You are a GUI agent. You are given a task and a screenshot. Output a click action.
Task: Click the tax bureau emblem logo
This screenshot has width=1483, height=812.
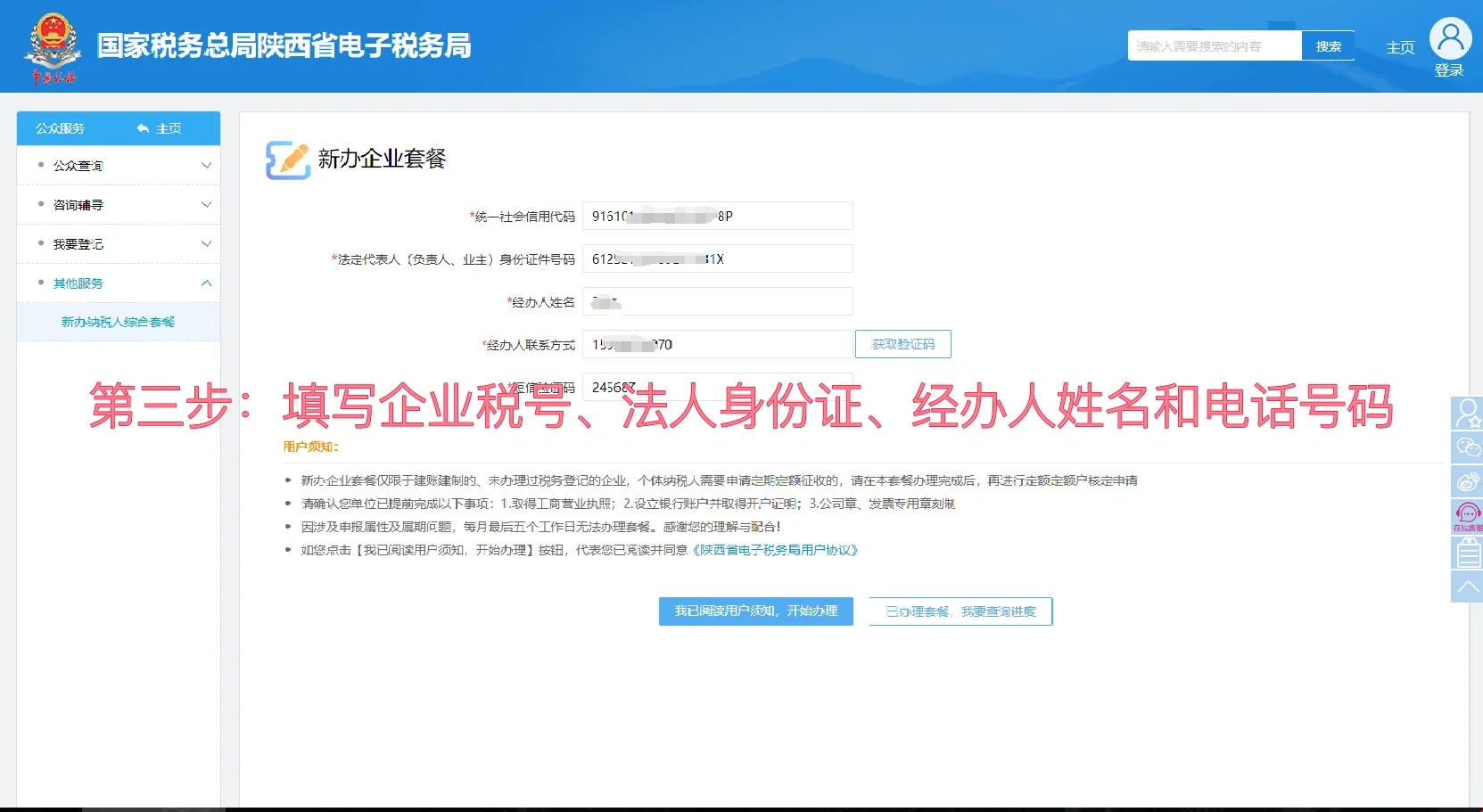(x=54, y=46)
